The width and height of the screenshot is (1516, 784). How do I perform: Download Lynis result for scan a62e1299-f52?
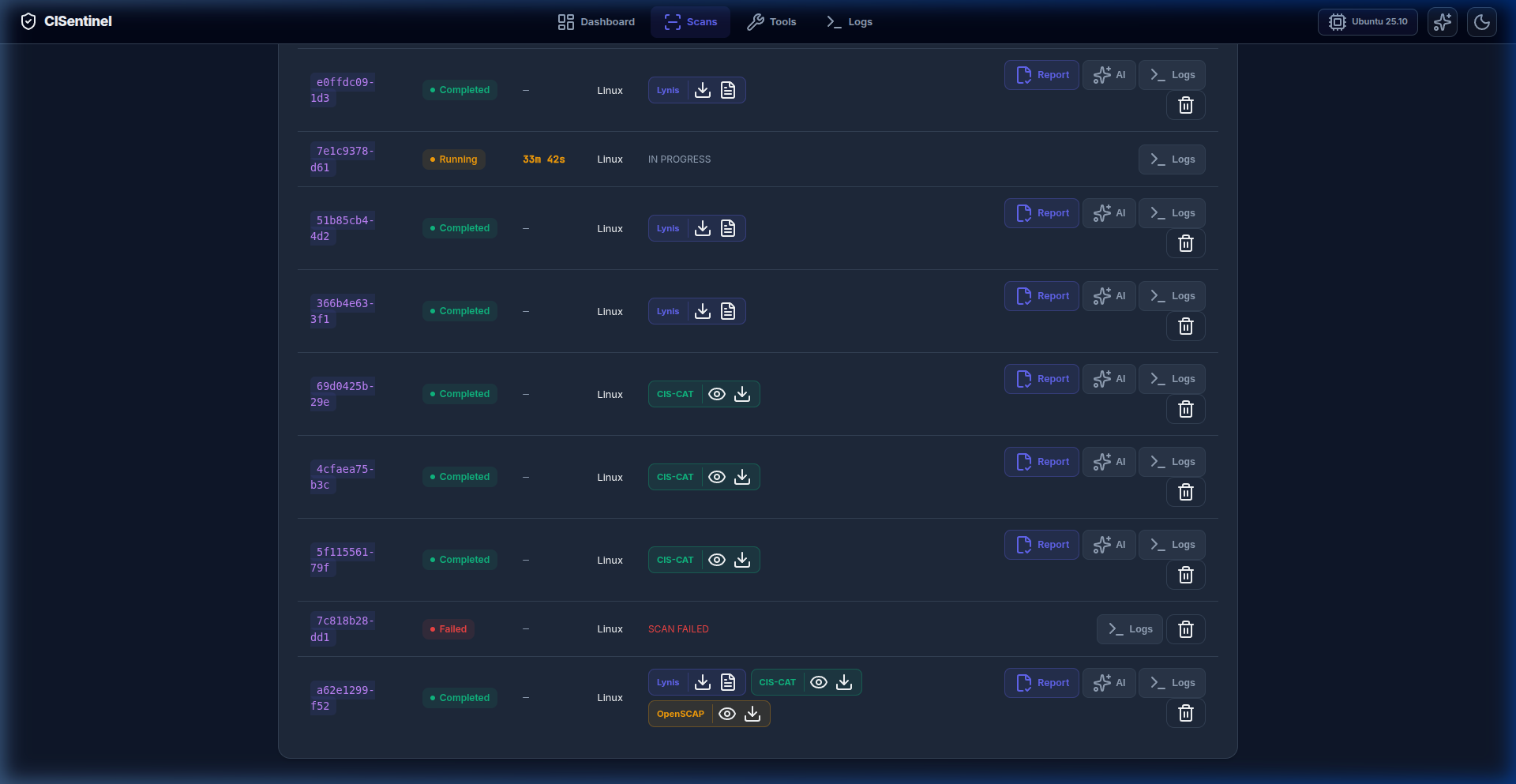[703, 682]
